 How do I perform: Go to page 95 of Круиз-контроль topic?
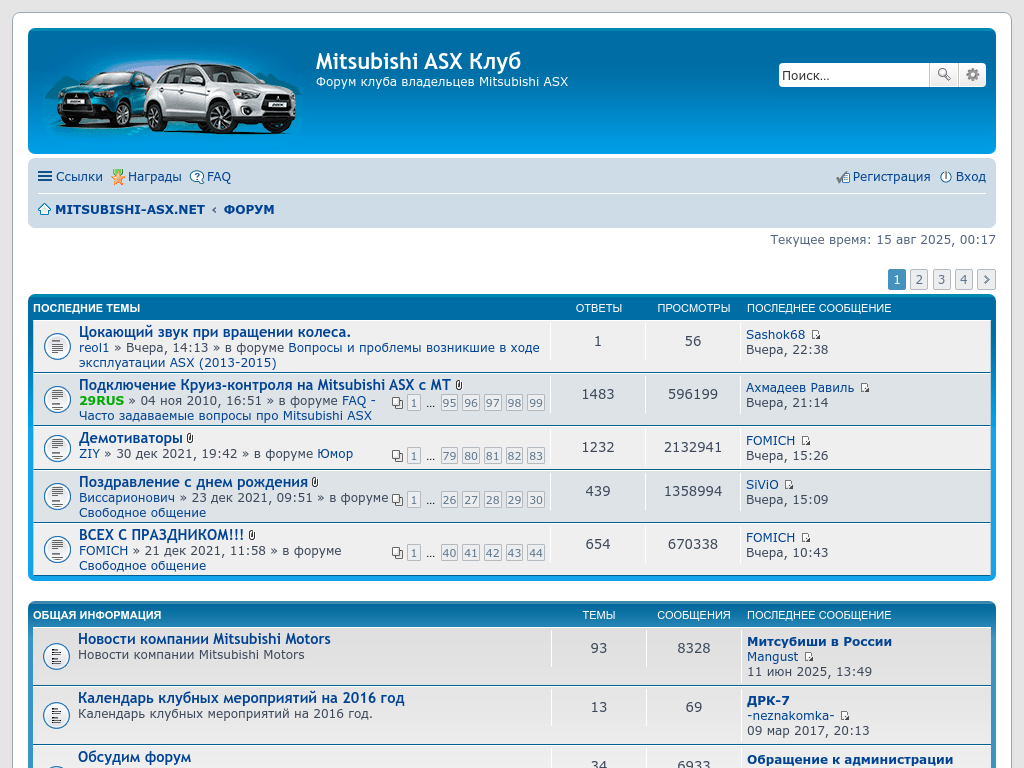coord(449,403)
